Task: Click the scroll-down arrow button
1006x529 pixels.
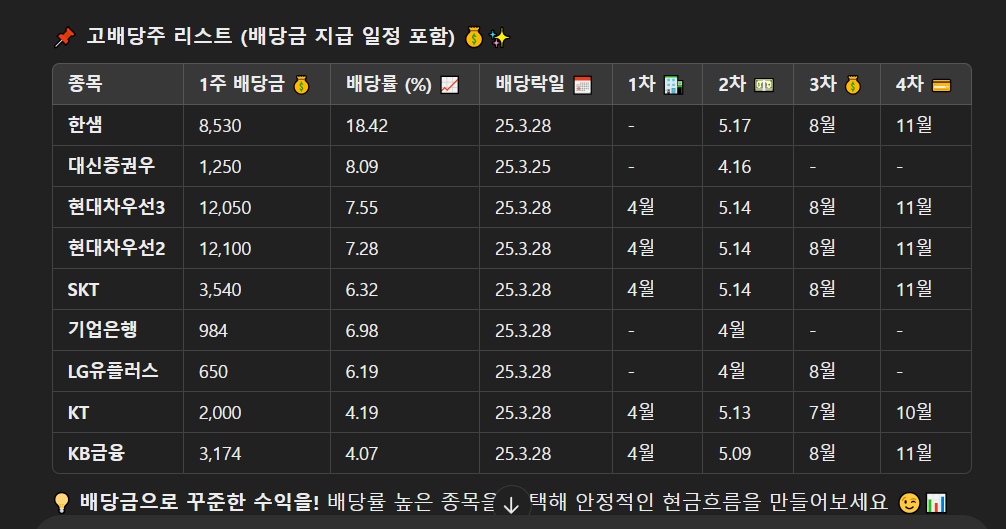Action: pos(511,505)
